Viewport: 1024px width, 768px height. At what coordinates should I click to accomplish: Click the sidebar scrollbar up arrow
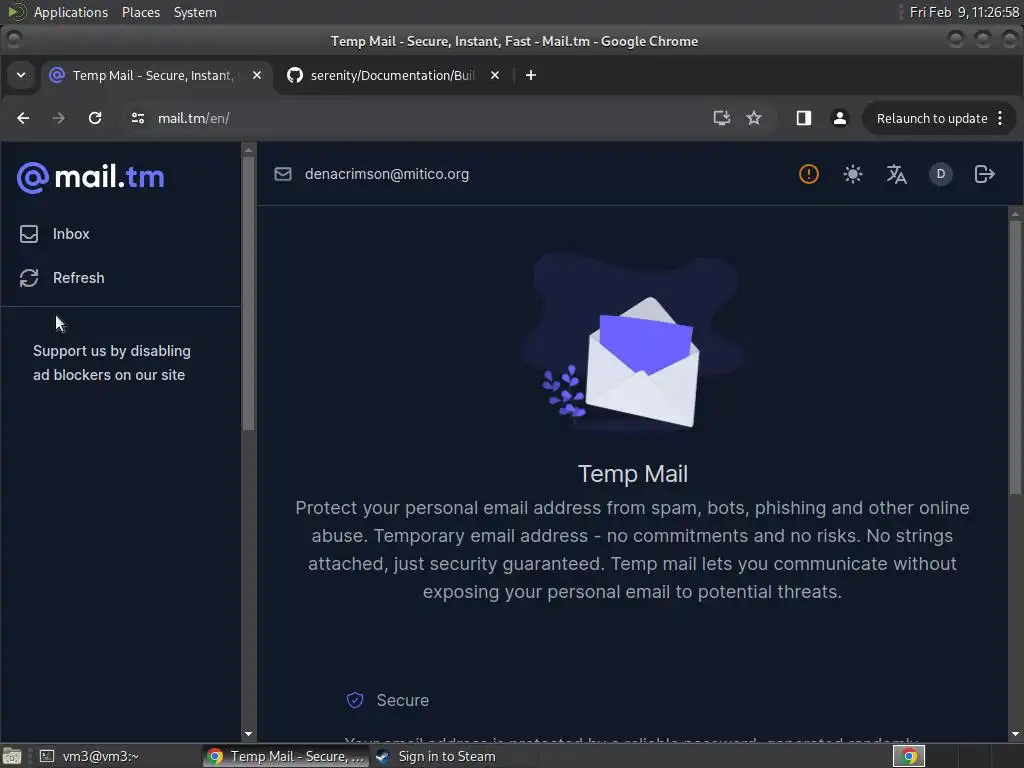pos(248,150)
